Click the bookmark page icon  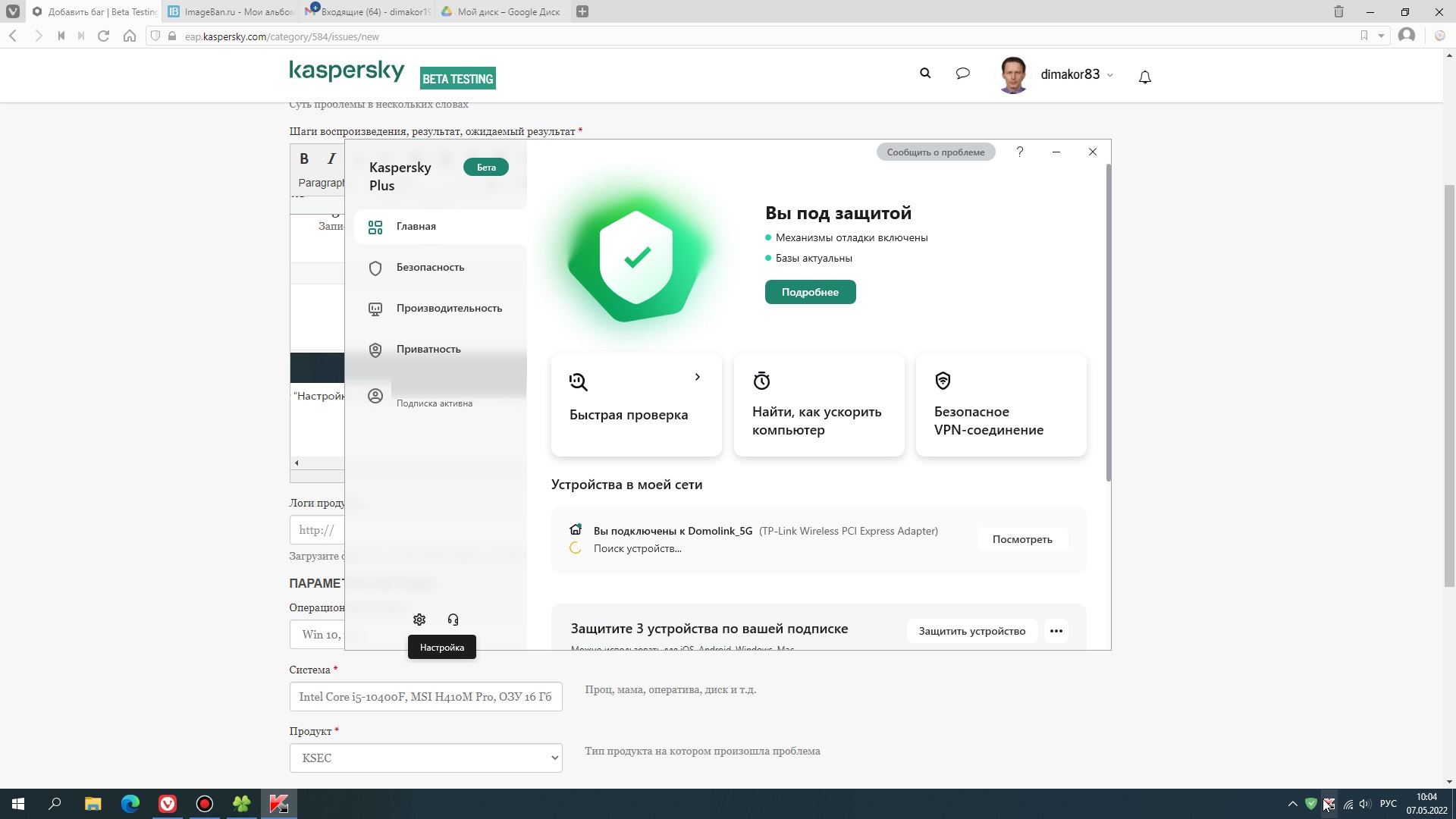point(1364,36)
